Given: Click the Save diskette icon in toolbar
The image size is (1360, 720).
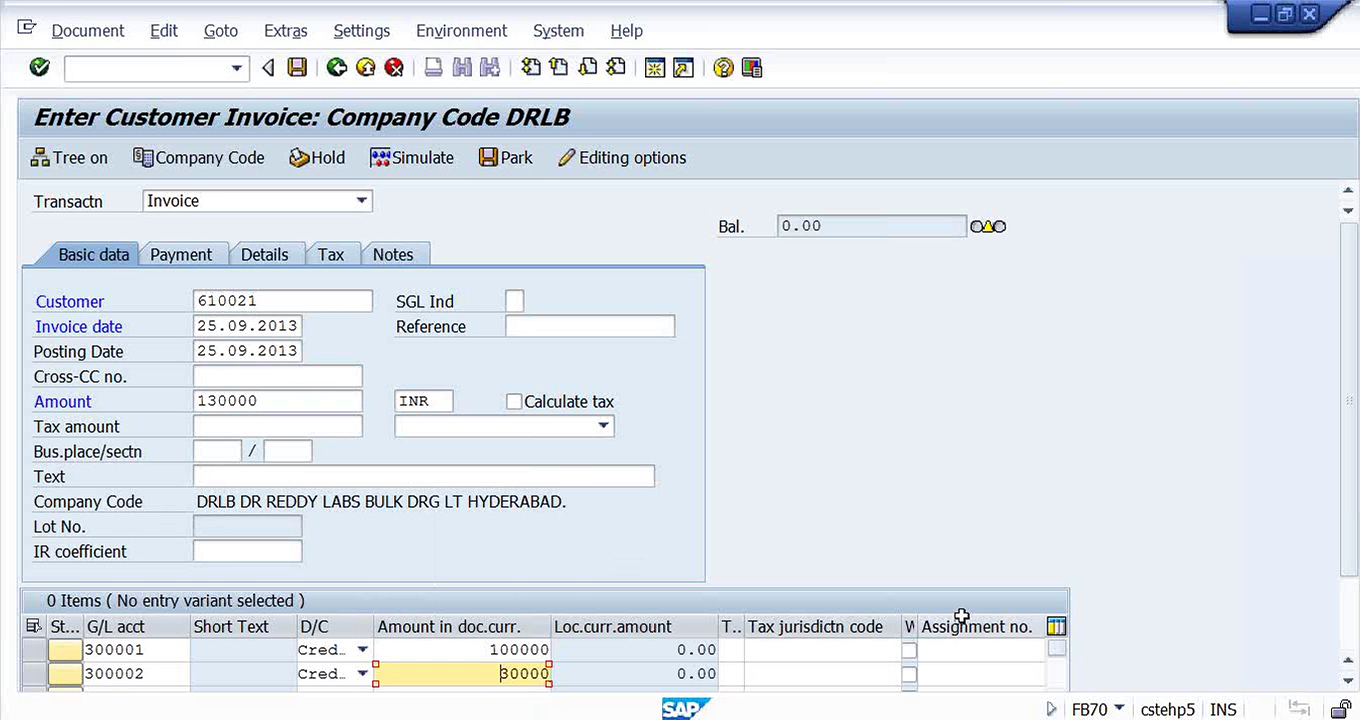Looking at the screenshot, I should click(x=297, y=68).
